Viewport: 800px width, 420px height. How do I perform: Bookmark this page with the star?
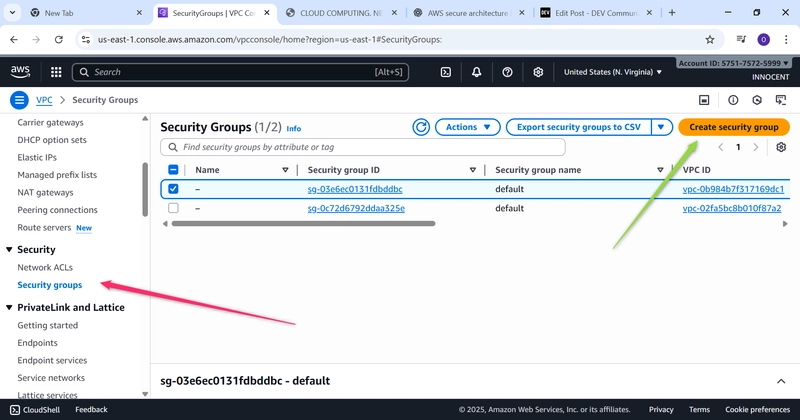[710, 39]
